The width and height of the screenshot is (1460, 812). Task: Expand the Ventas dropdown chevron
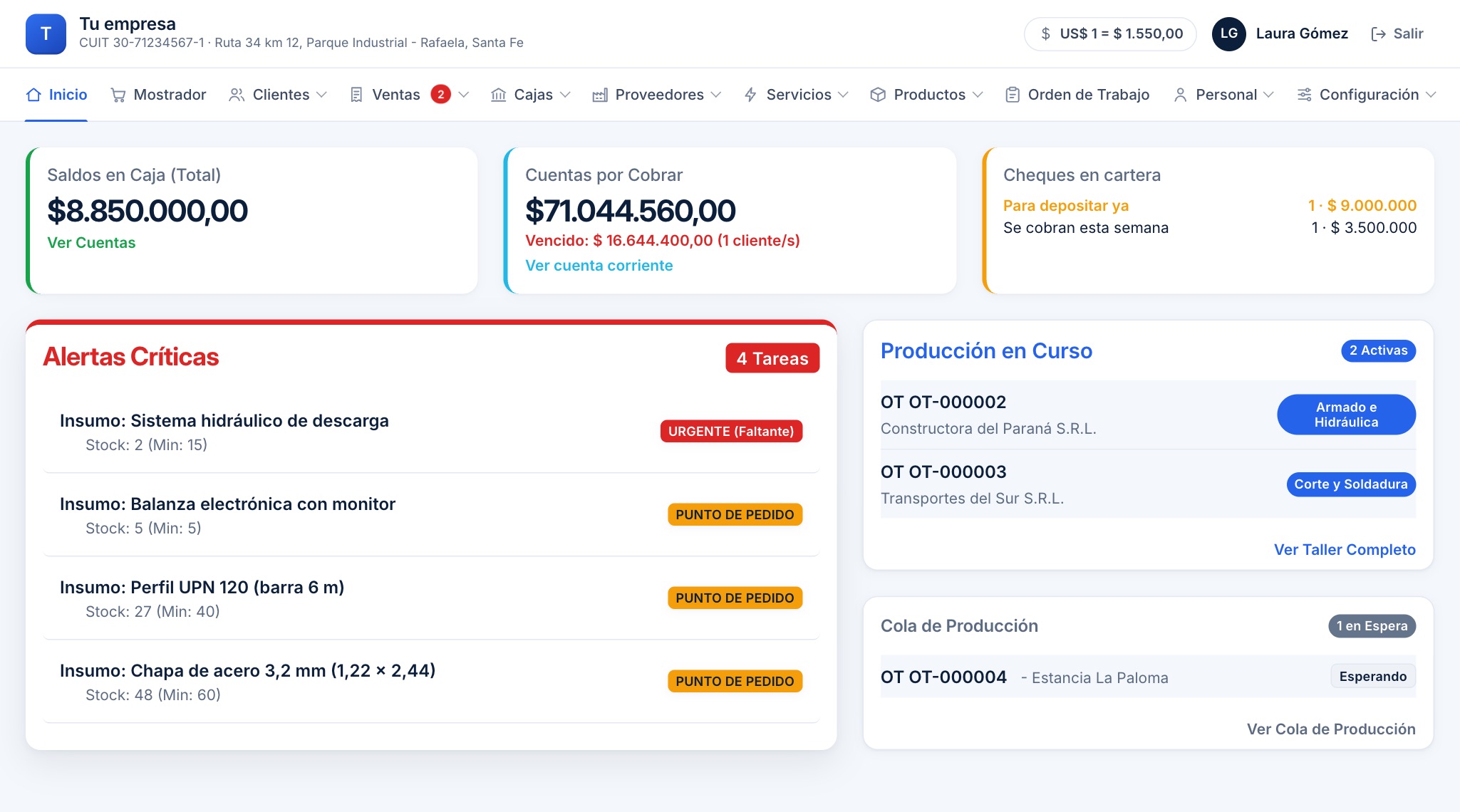464,95
